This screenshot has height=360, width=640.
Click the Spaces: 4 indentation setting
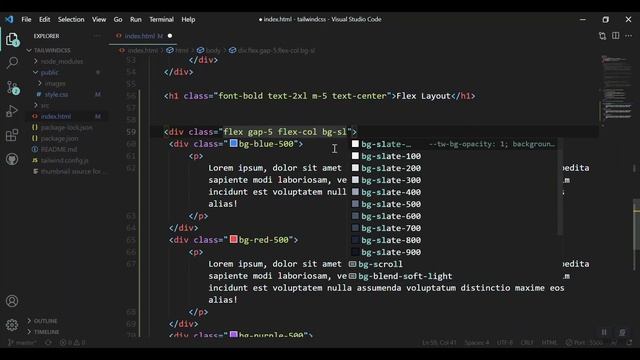pyautogui.click(x=477, y=343)
